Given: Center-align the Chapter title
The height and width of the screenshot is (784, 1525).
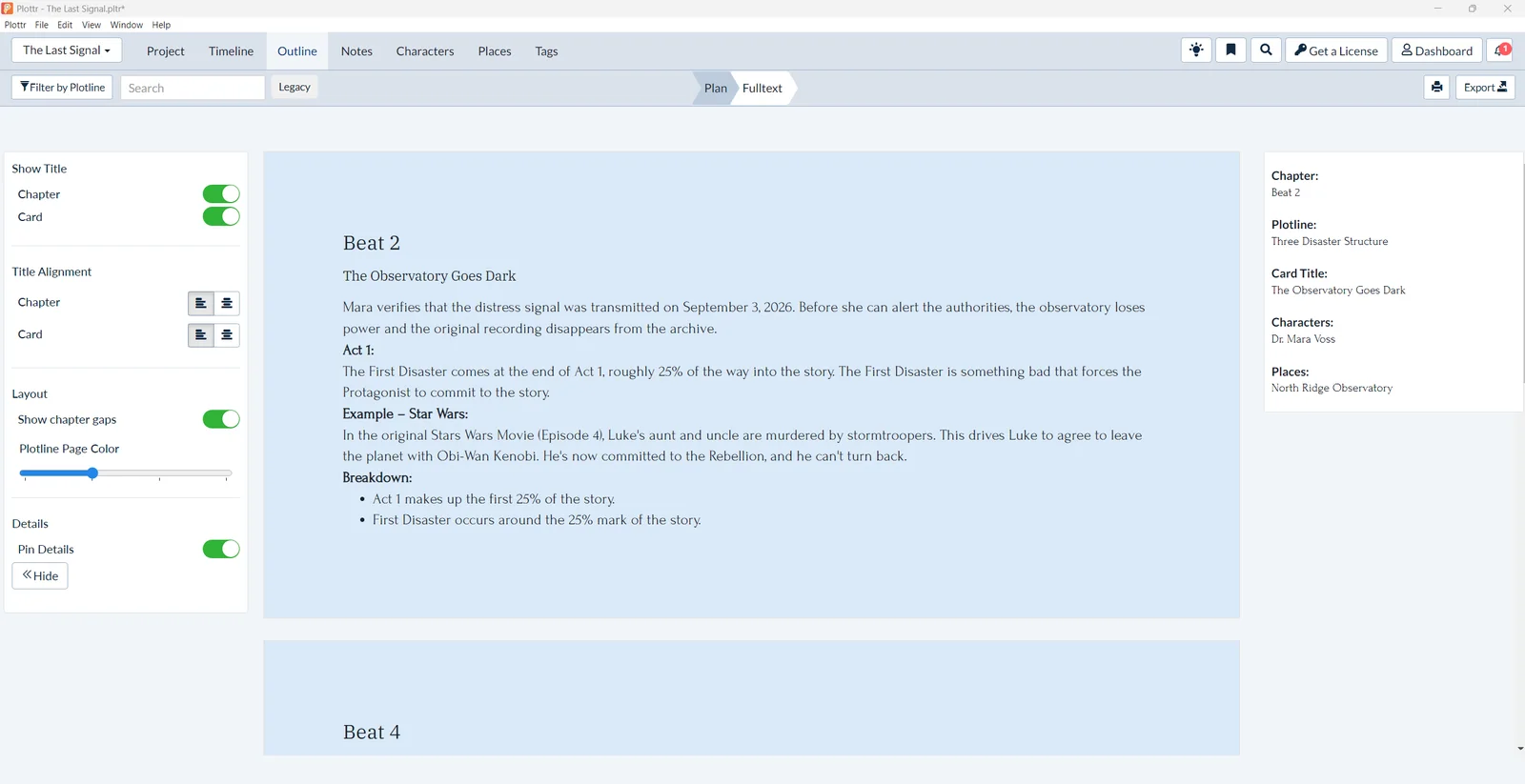Looking at the screenshot, I should click(x=227, y=303).
